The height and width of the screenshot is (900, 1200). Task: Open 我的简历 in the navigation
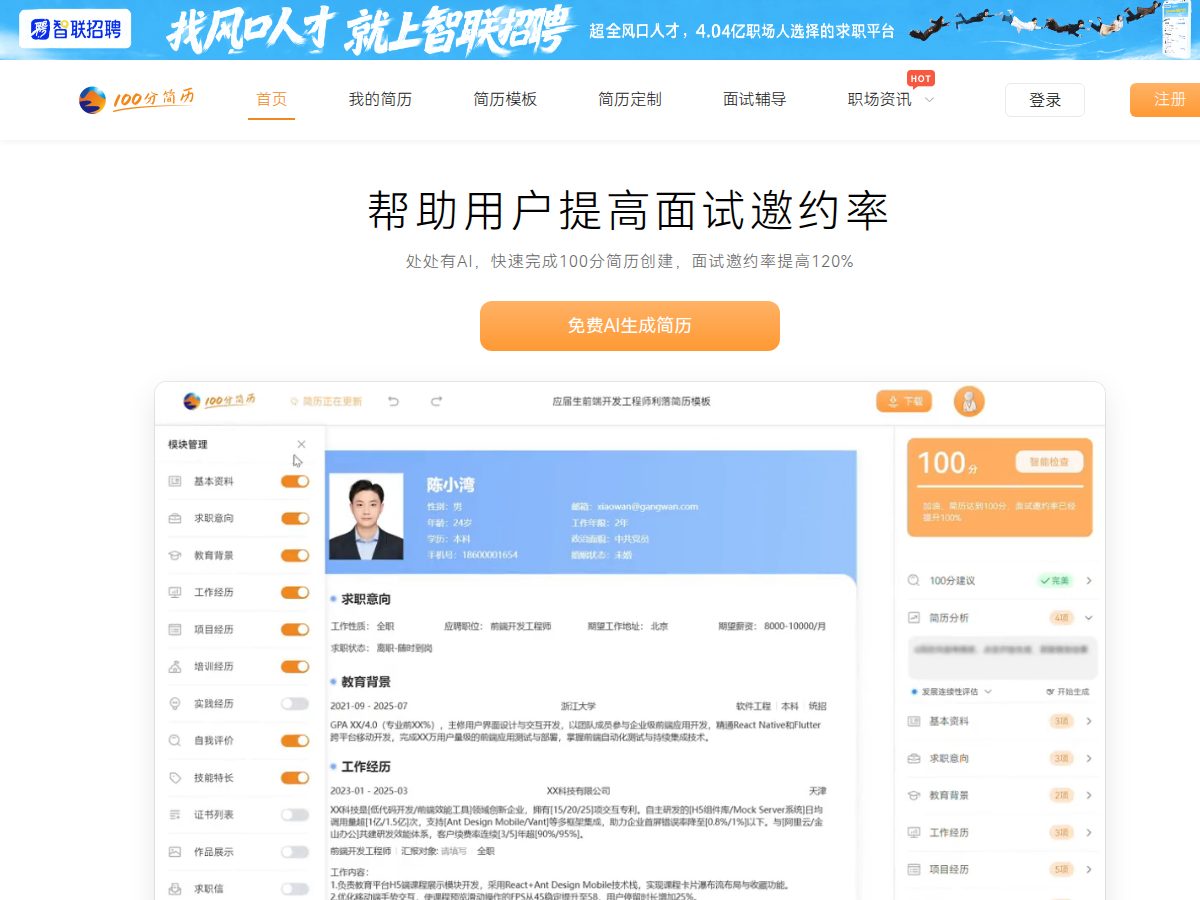pos(380,99)
